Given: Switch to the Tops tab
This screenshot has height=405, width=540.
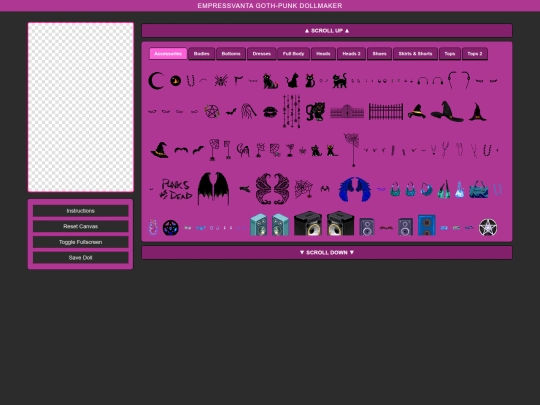Looking at the screenshot, I should click(450, 54).
